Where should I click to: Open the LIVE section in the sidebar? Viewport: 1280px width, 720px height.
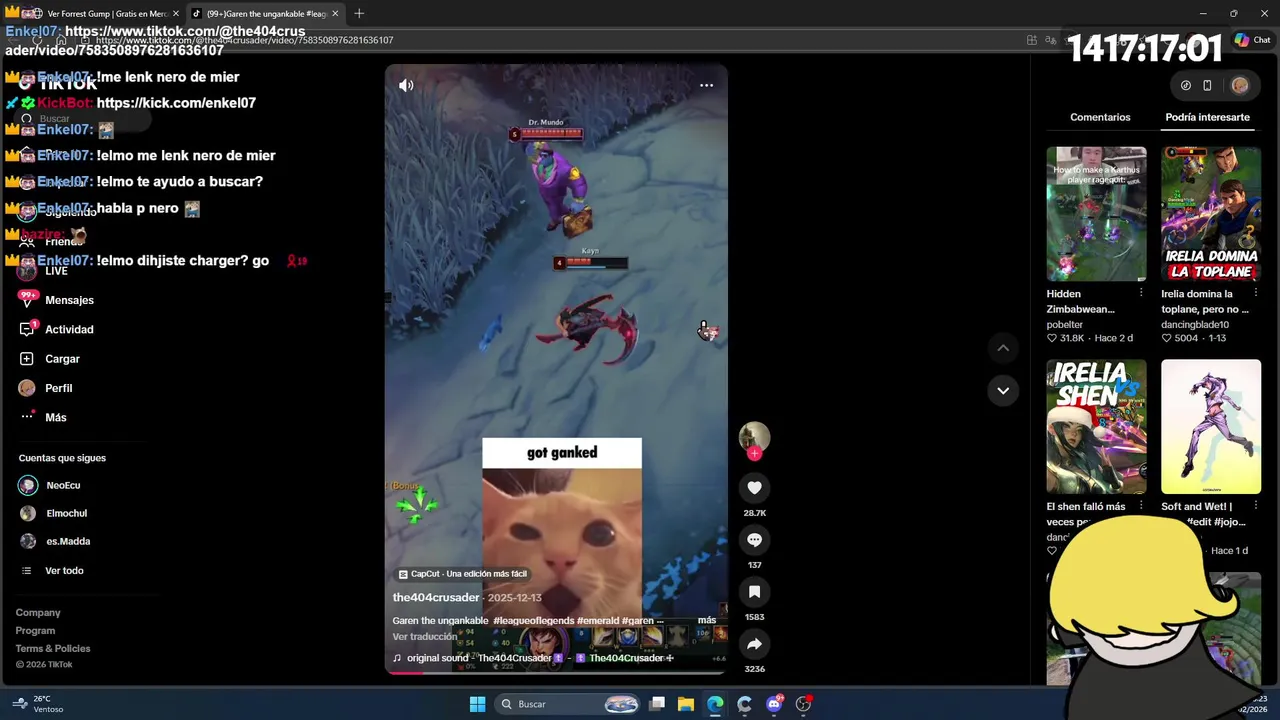[x=56, y=271]
